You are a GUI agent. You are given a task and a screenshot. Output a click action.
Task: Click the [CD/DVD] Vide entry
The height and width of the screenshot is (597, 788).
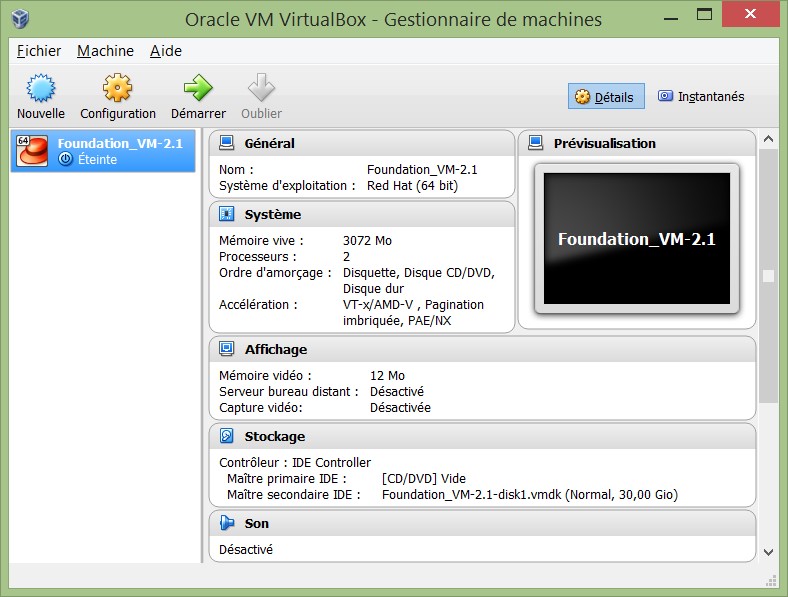tap(424, 478)
